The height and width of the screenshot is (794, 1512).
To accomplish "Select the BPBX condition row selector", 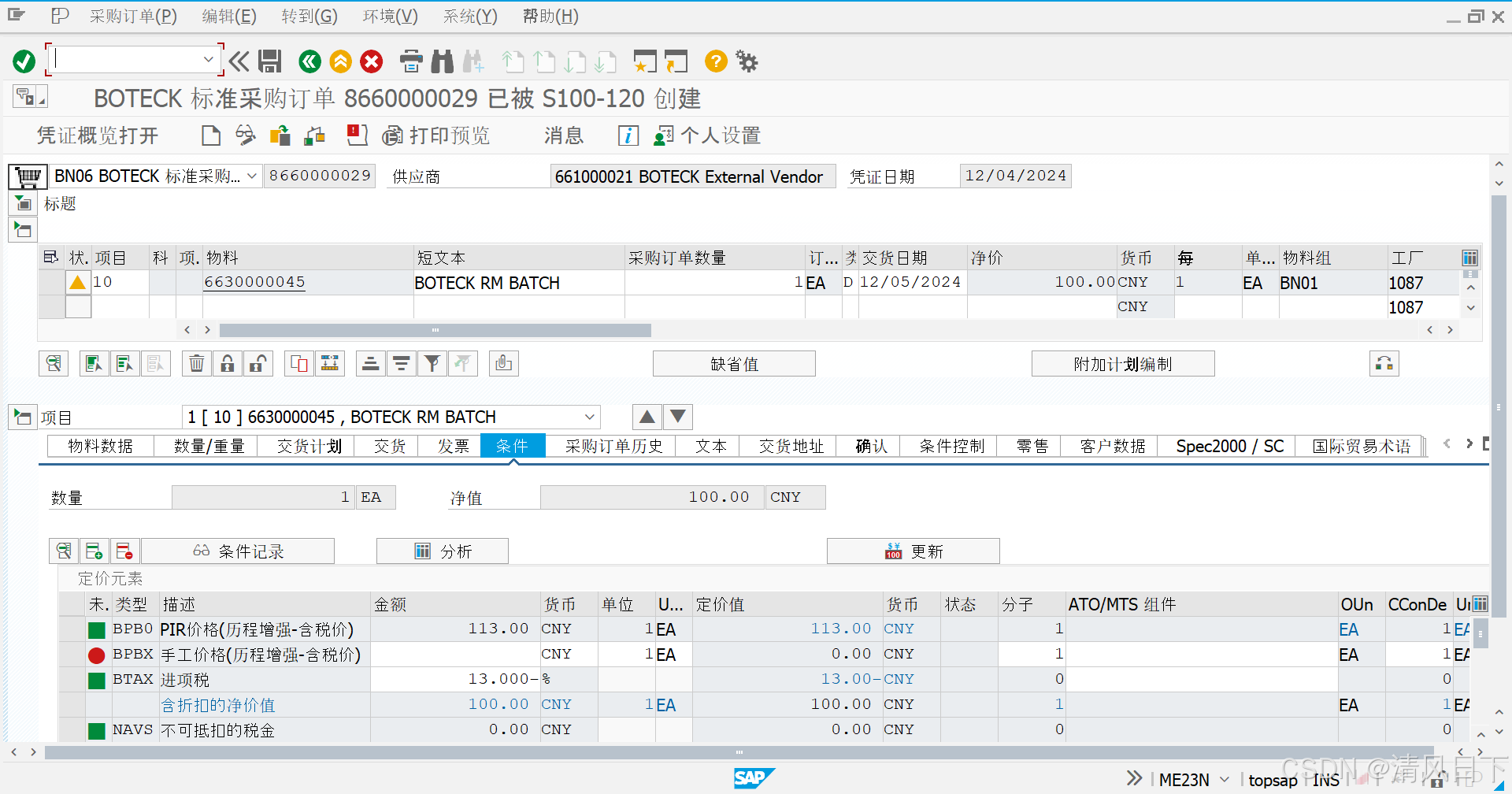I will 72,655.
